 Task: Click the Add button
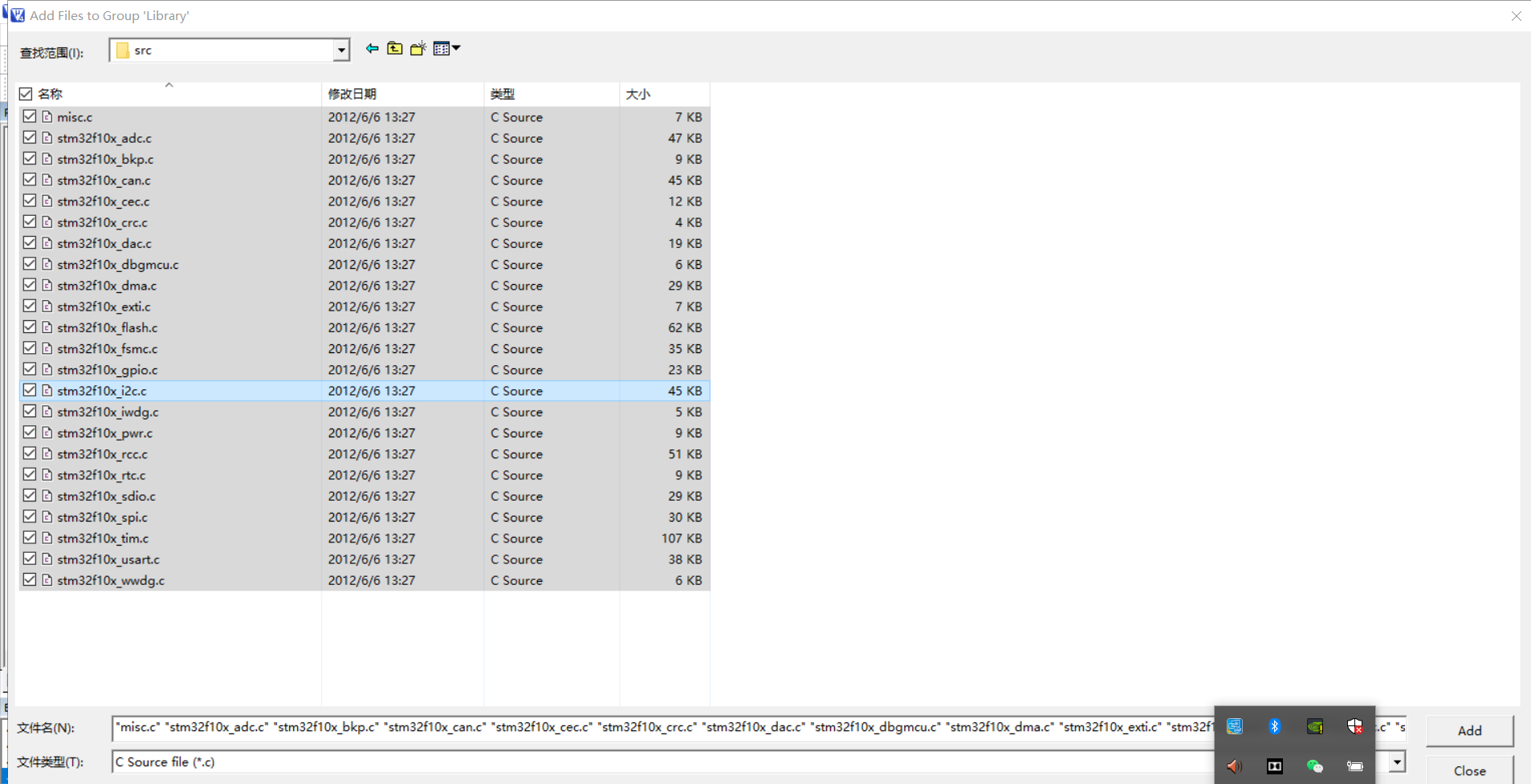point(1468,730)
